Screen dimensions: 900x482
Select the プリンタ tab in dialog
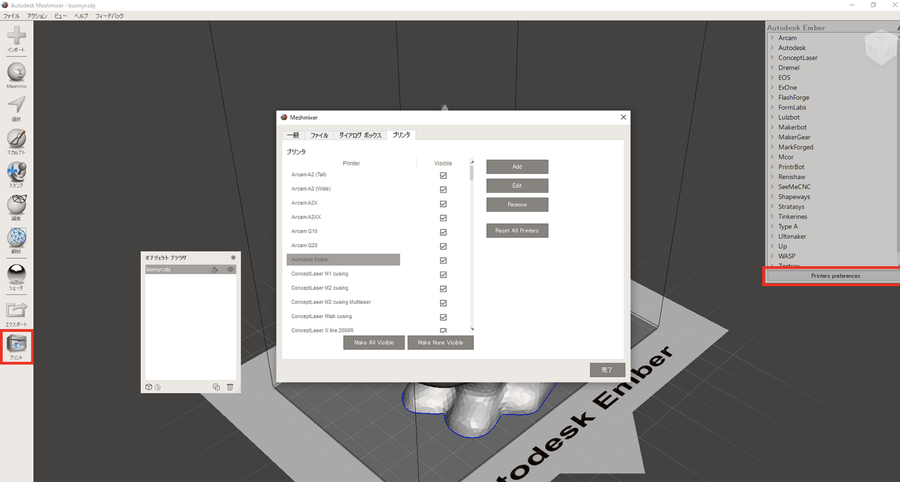tap(401, 135)
